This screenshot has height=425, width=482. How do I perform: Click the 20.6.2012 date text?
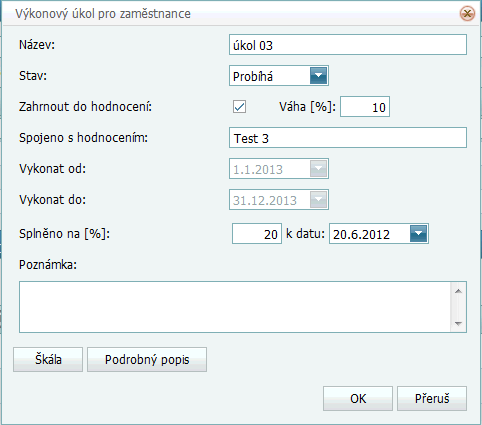point(361,234)
